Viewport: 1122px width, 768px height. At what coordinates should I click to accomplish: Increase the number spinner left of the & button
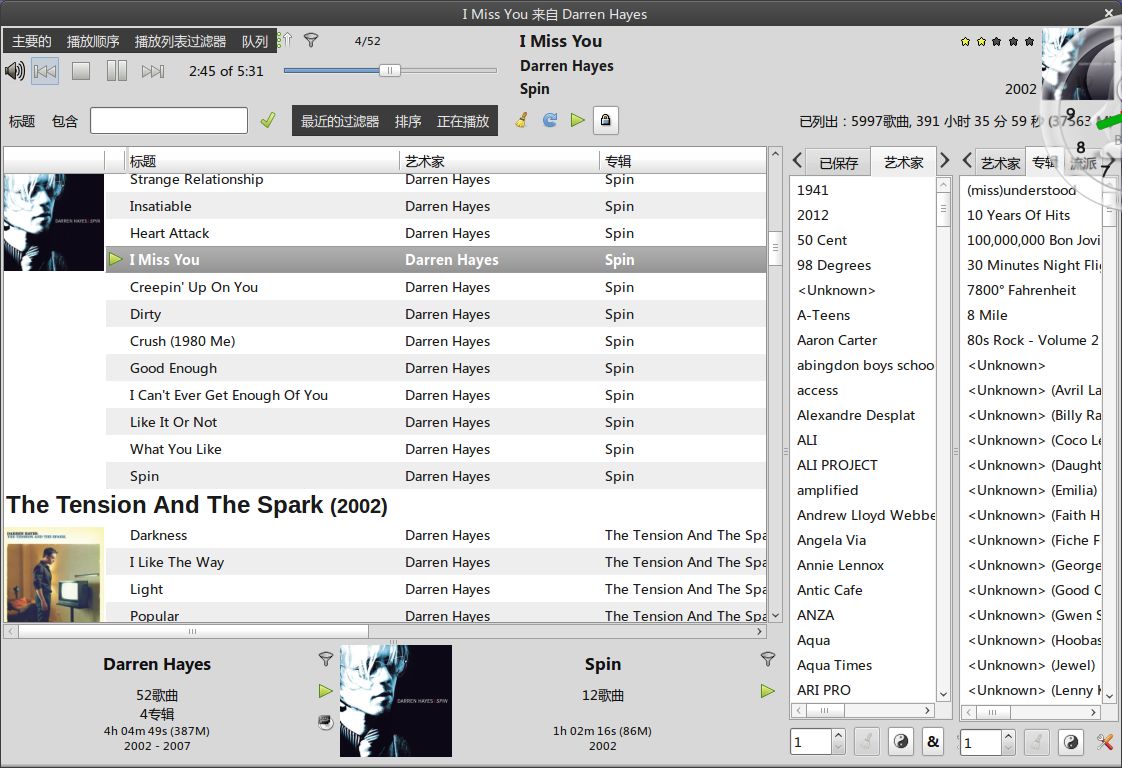[839, 736]
